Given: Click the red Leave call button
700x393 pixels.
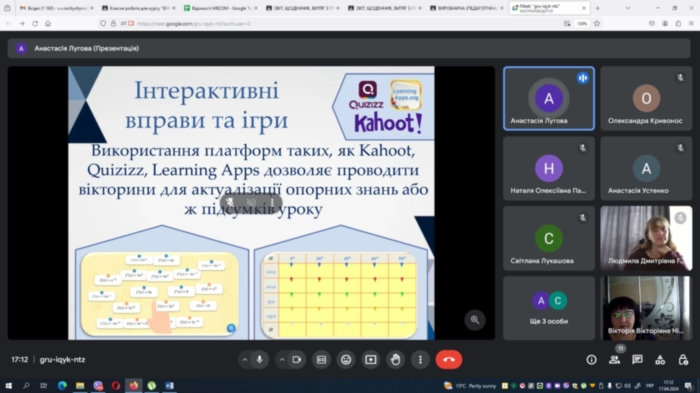Looking at the screenshot, I should pyautogui.click(x=449, y=360).
